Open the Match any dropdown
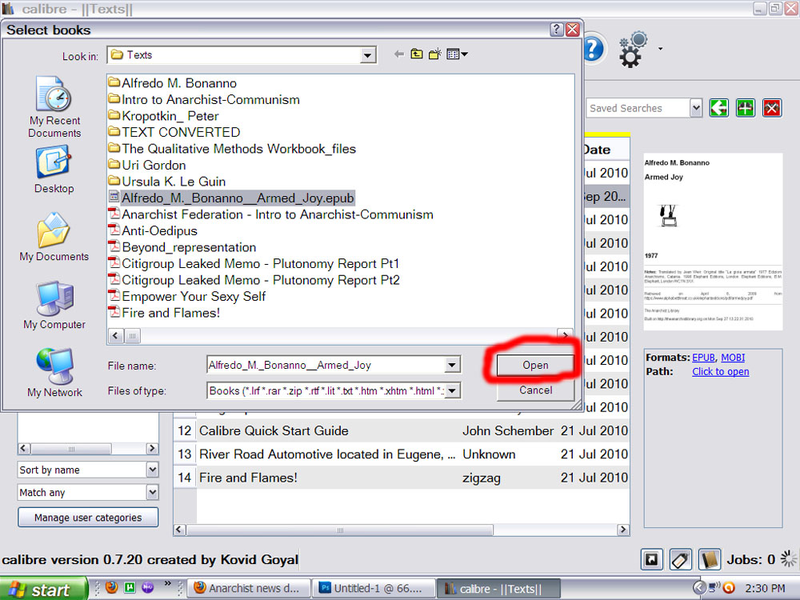Screen dimensions: 800x600 (x=152, y=492)
